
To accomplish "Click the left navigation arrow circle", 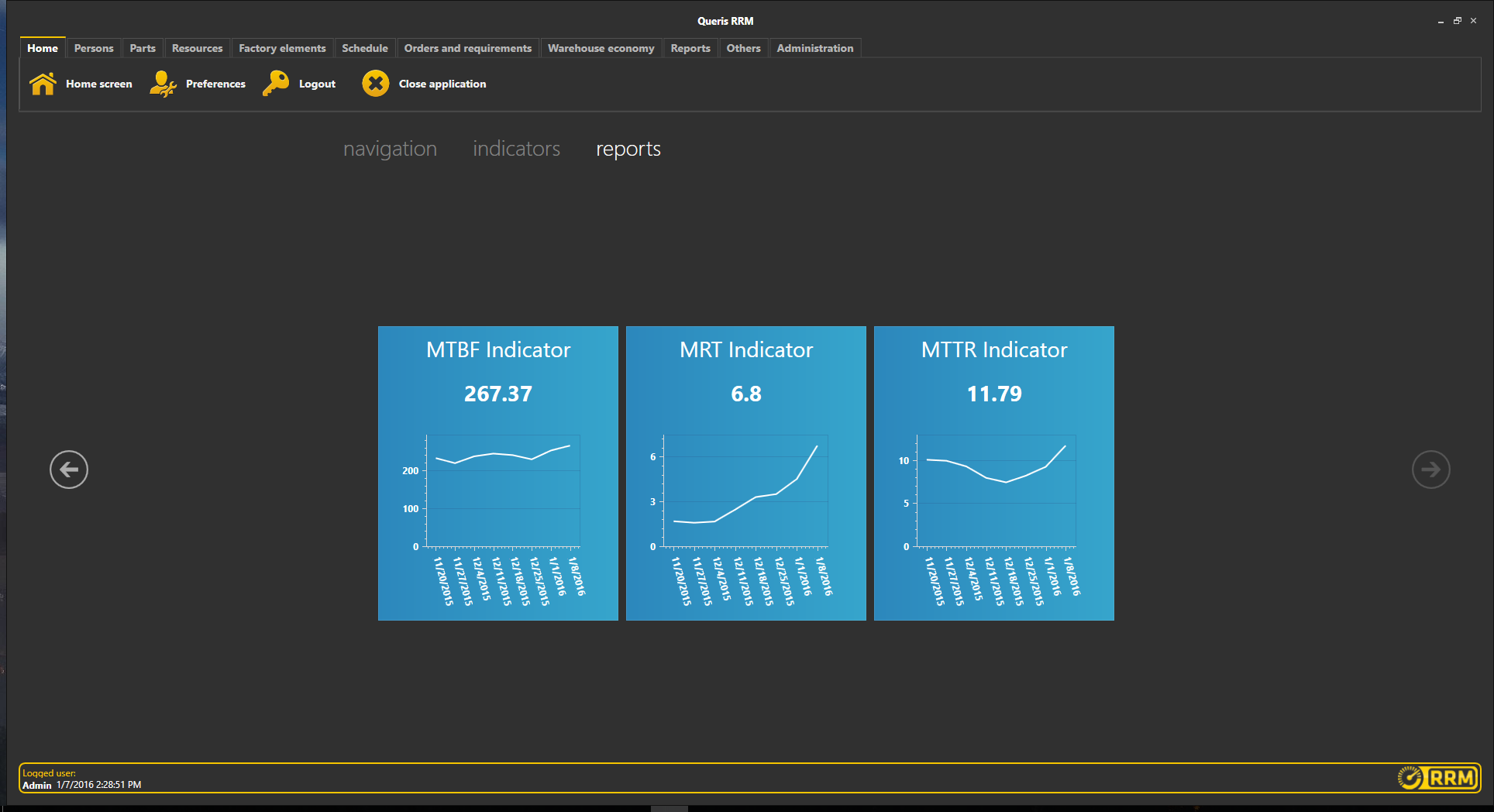I will click(x=68, y=469).
